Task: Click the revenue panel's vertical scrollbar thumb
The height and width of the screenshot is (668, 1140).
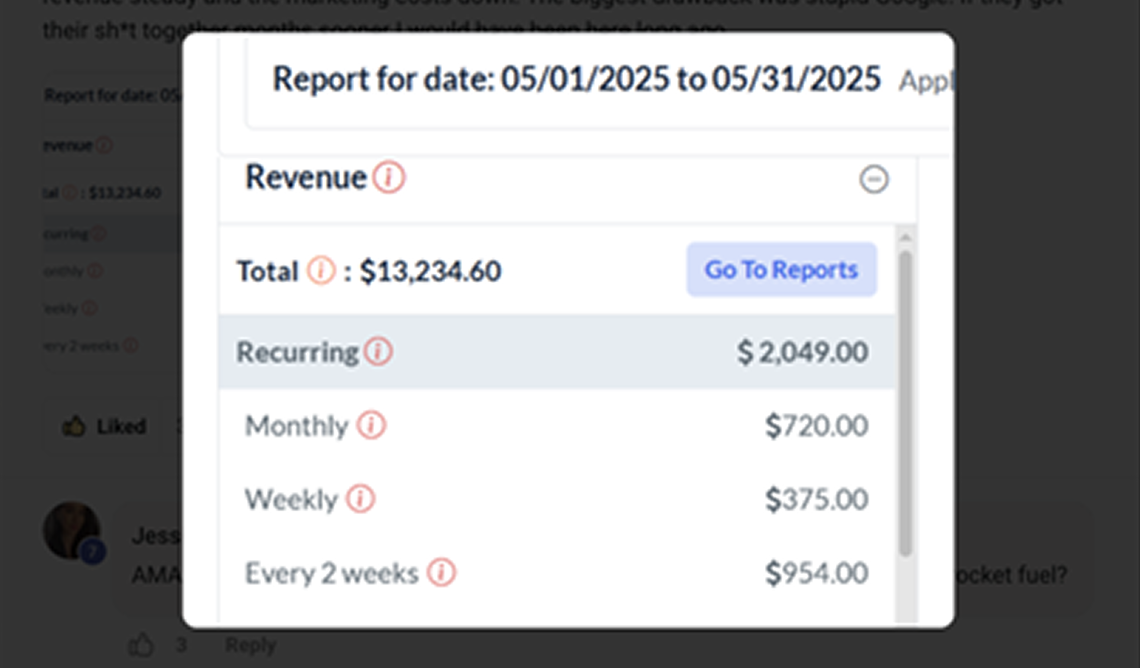Action: [x=906, y=400]
